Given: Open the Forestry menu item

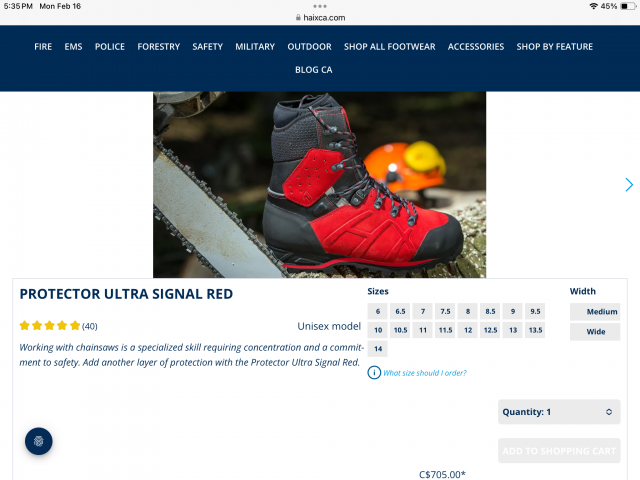Looking at the screenshot, I should (x=158, y=47).
